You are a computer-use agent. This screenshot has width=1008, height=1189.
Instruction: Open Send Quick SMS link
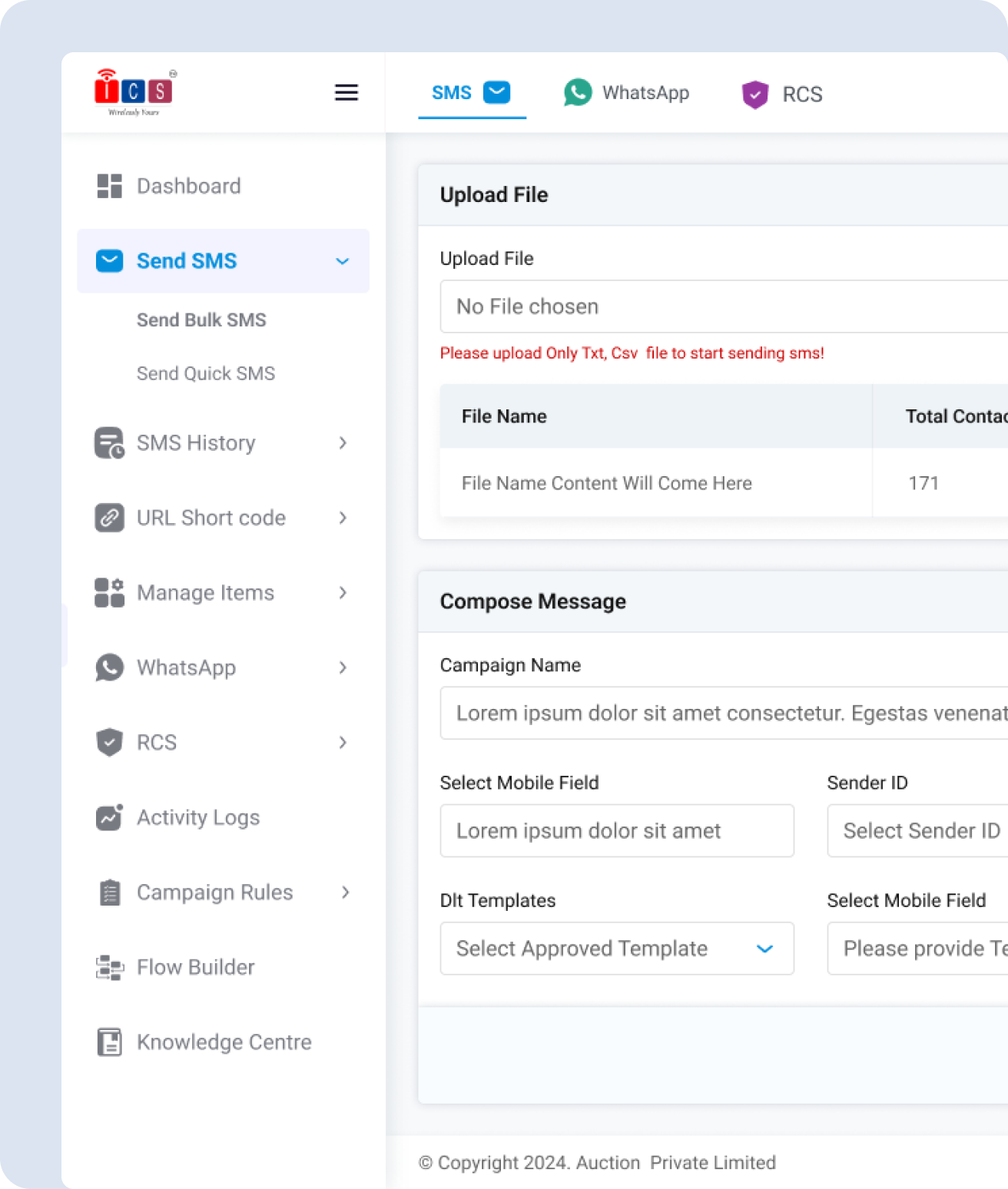[206, 373]
